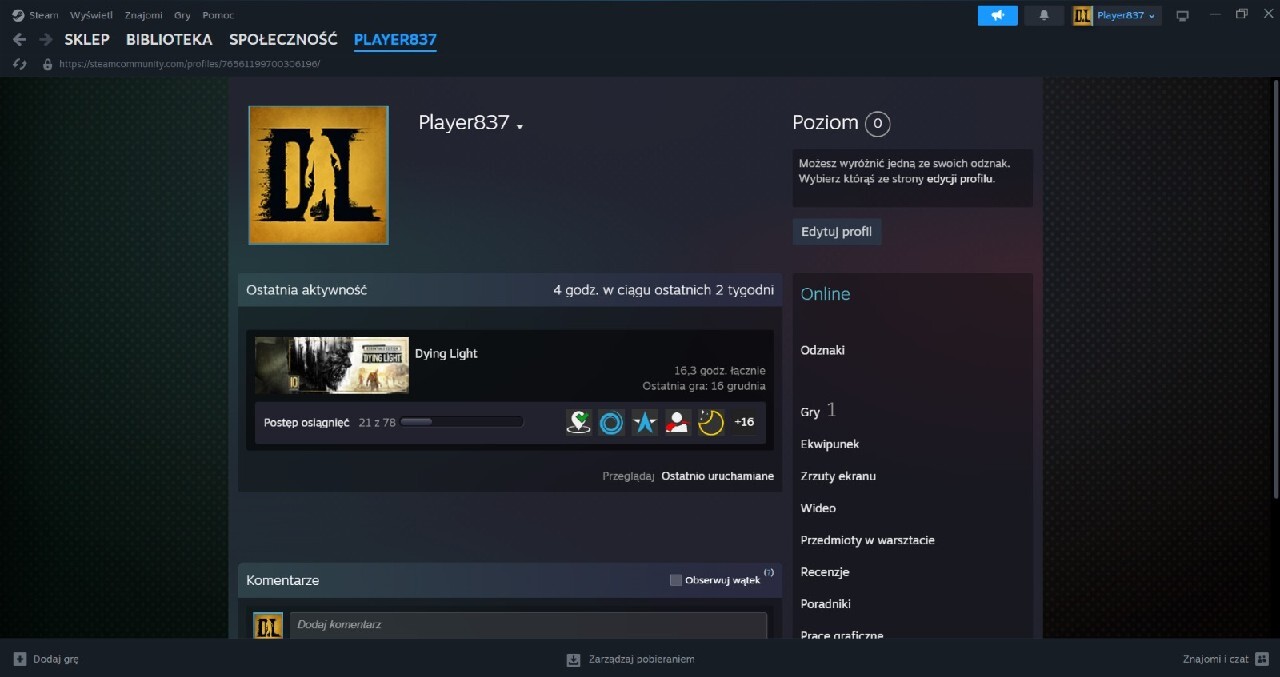Viewport: 1280px width, 677px height.
Task: Click the Edytuj profil button
Action: click(837, 232)
